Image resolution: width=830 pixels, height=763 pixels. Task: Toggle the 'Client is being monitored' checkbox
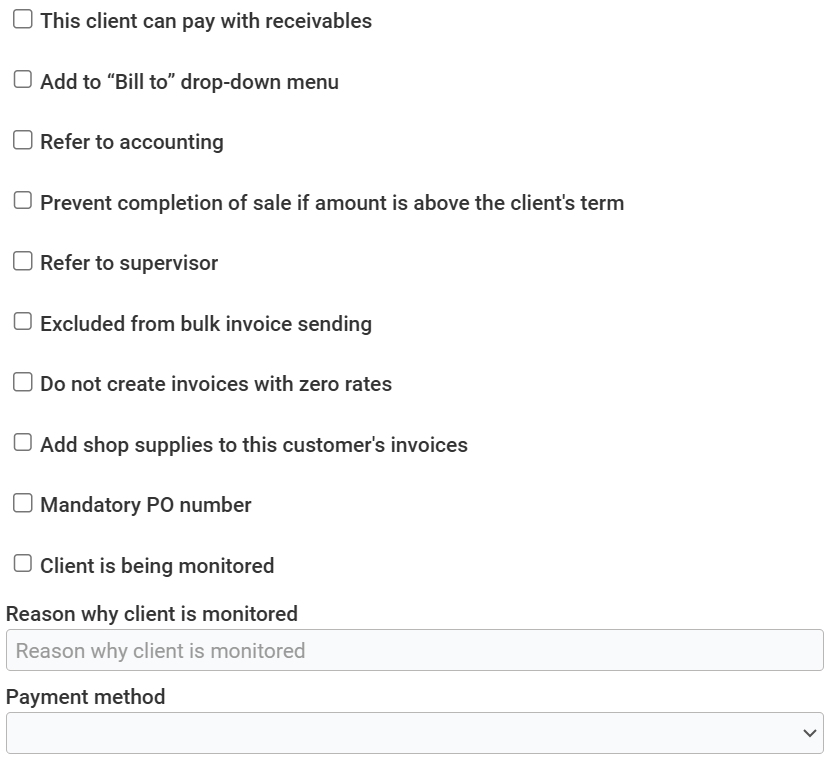[x=22, y=564]
